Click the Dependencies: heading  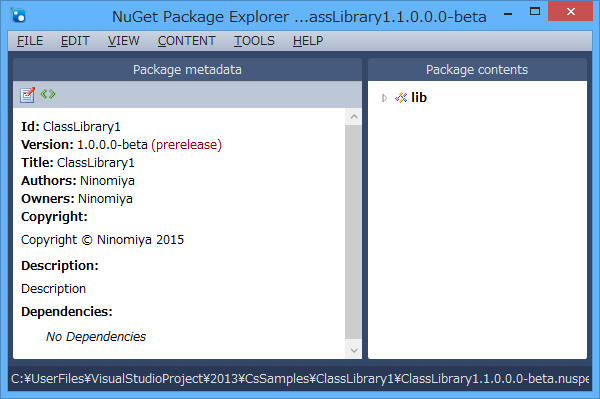tap(67, 312)
